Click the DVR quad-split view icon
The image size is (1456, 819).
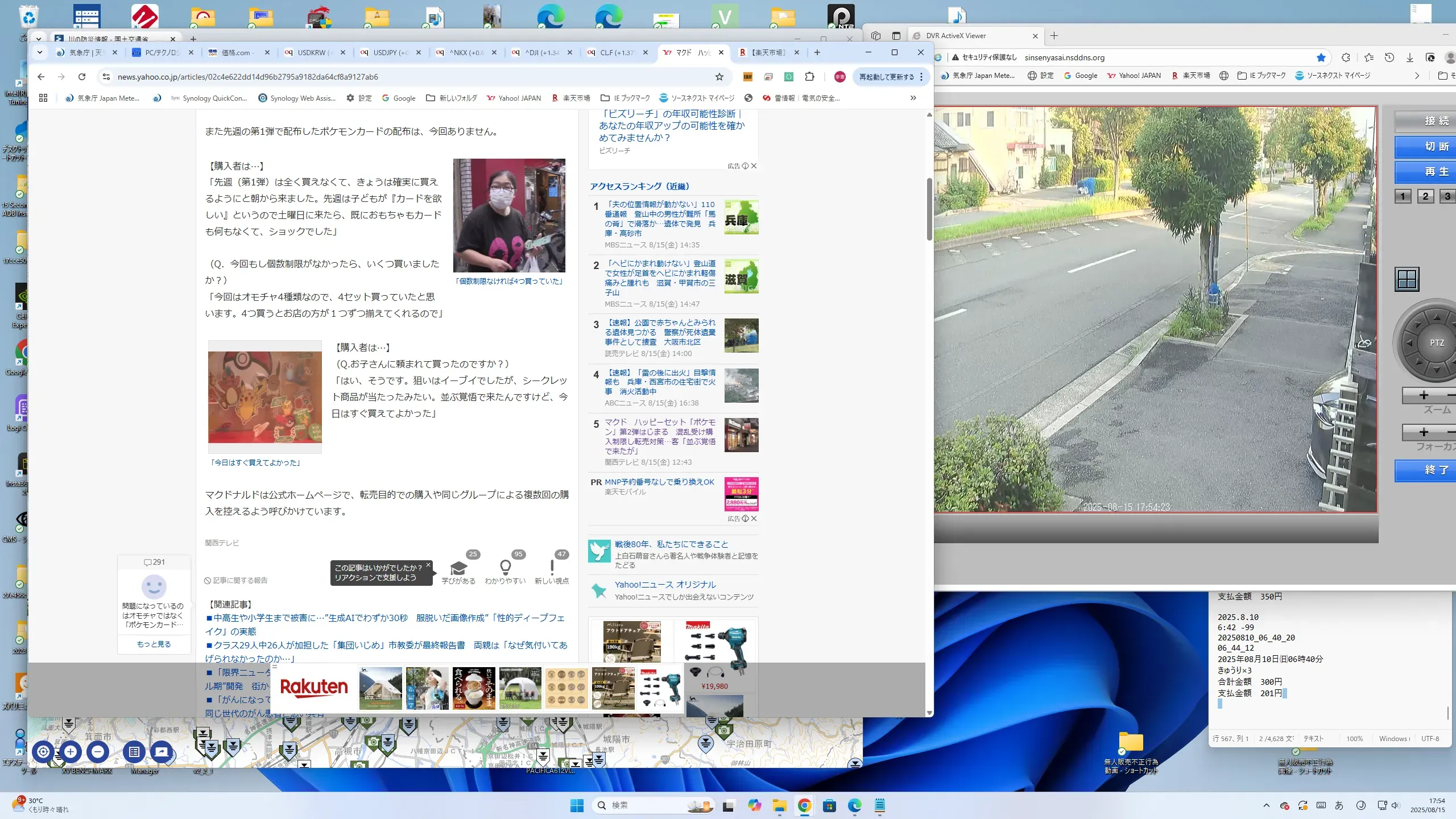(1407, 279)
